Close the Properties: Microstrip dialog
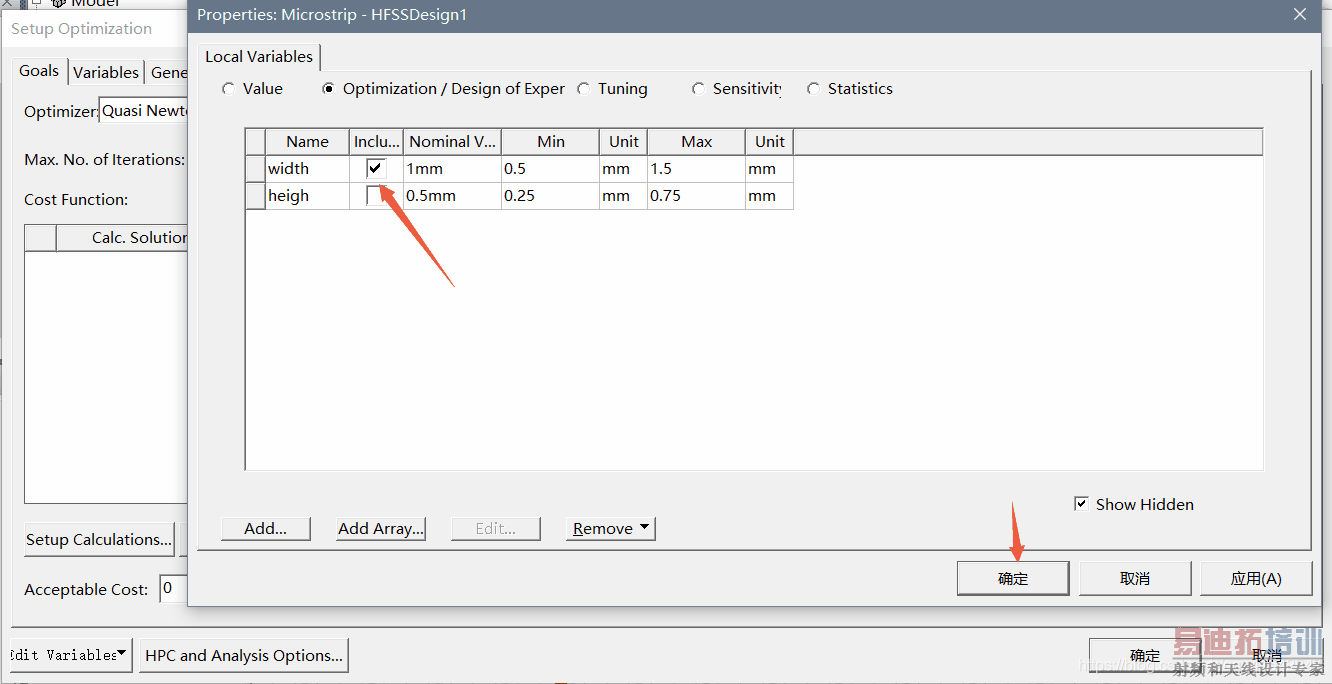Image resolution: width=1332 pixels, height=684 pixels. pos(1300,14)
